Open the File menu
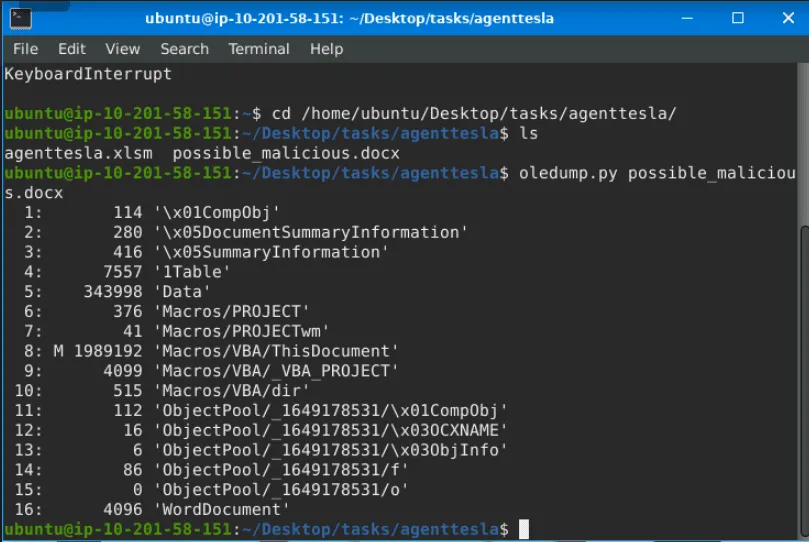This screenshot has width=809, height=542. [25, 48]
